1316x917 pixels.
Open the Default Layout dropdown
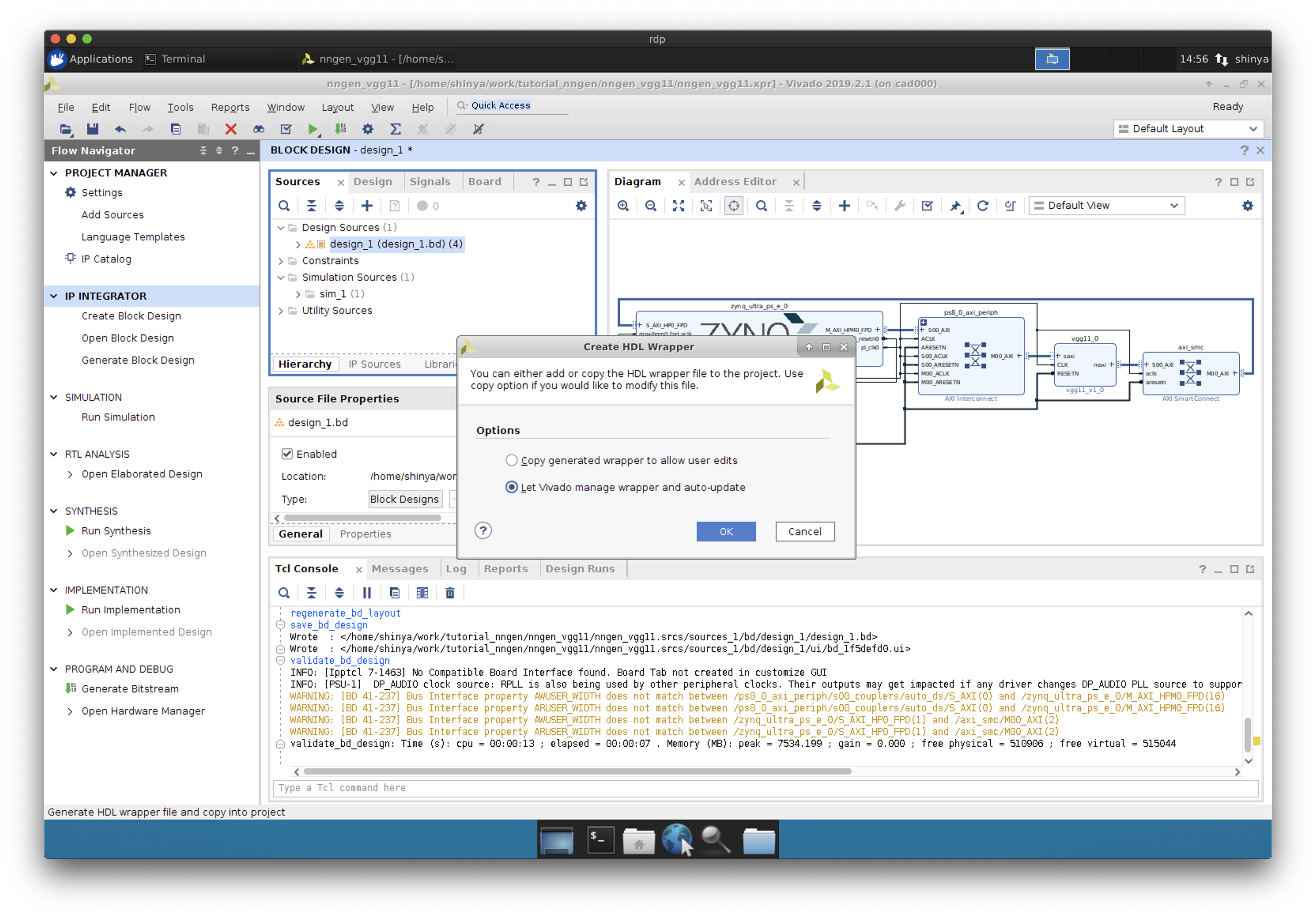coord(1187,129)
